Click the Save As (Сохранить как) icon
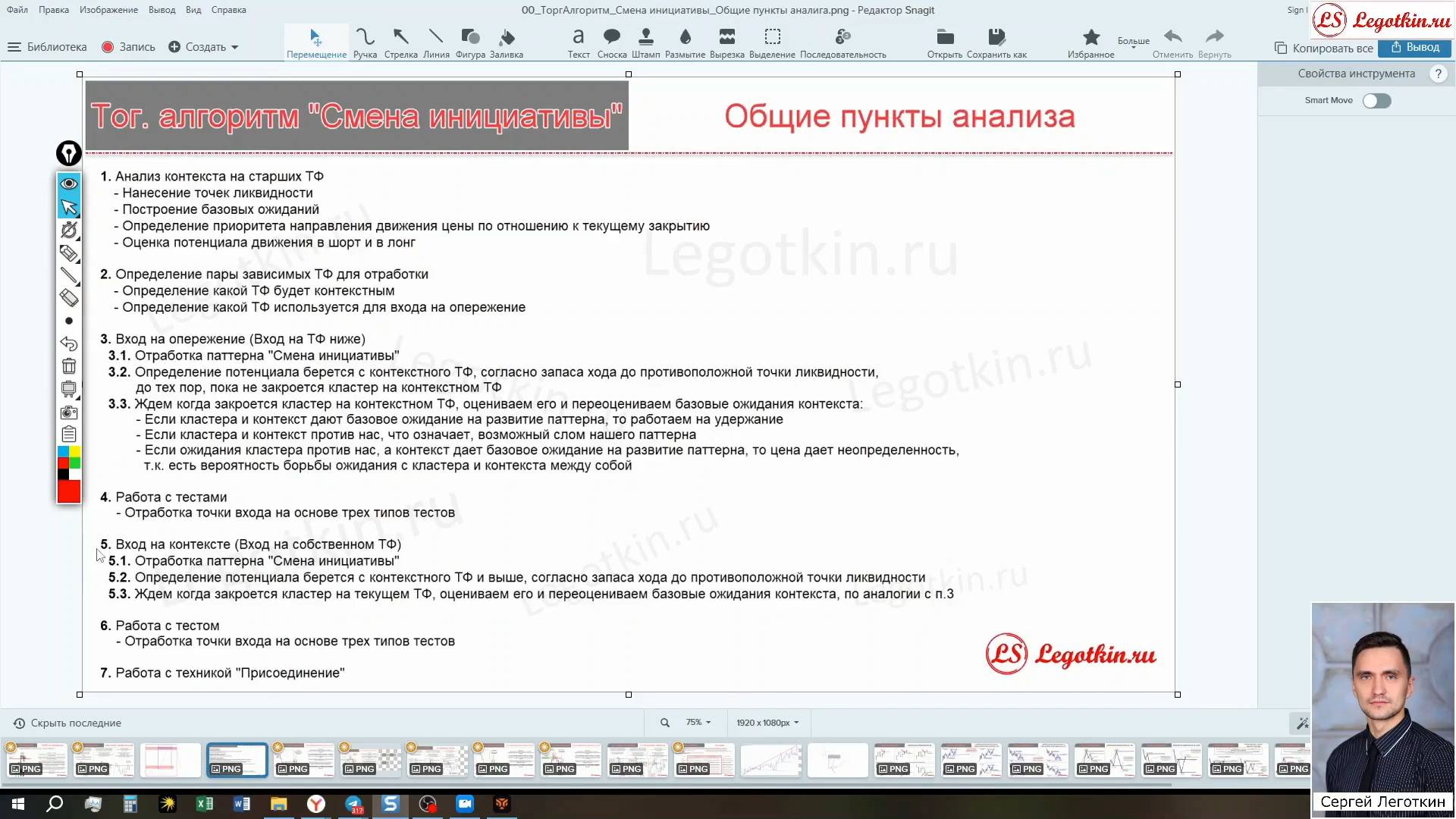This screenshot has width=1456, height=819. tap(996, 42)
